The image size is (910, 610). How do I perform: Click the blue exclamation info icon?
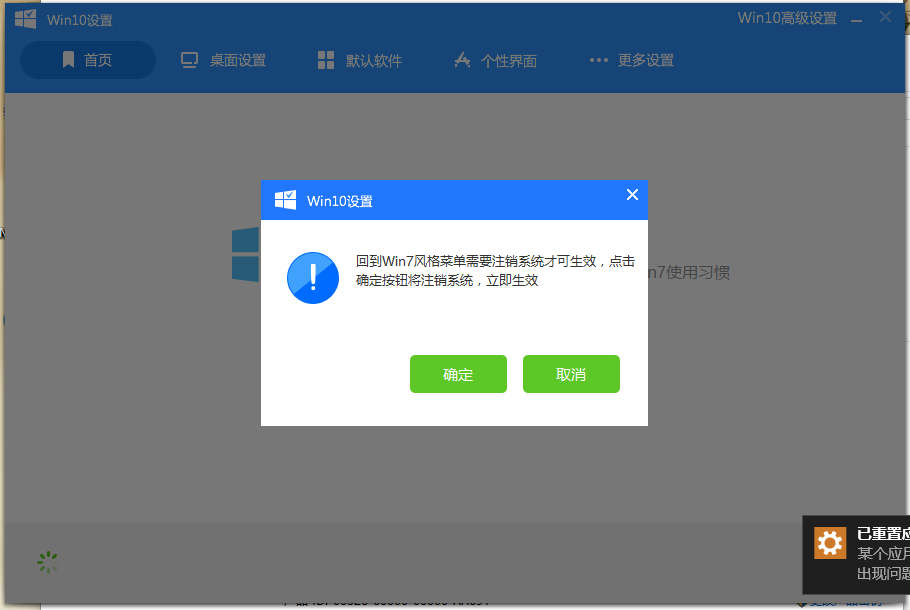tap(313, 278)
